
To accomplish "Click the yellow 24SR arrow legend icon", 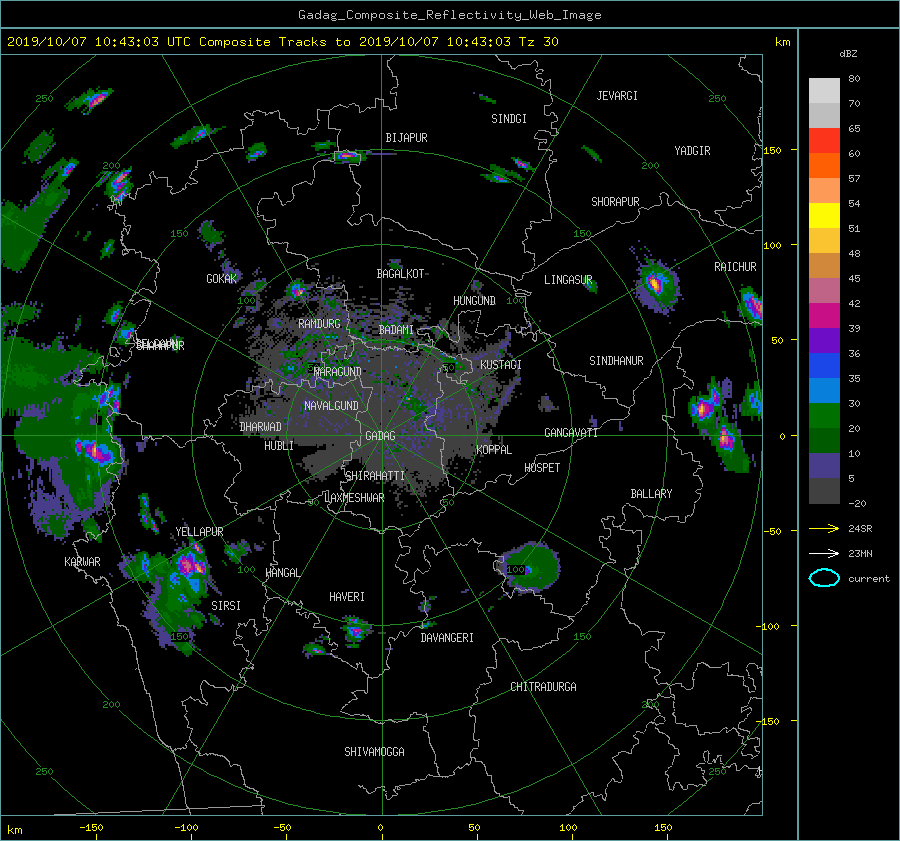I will [x=824, y=529].
